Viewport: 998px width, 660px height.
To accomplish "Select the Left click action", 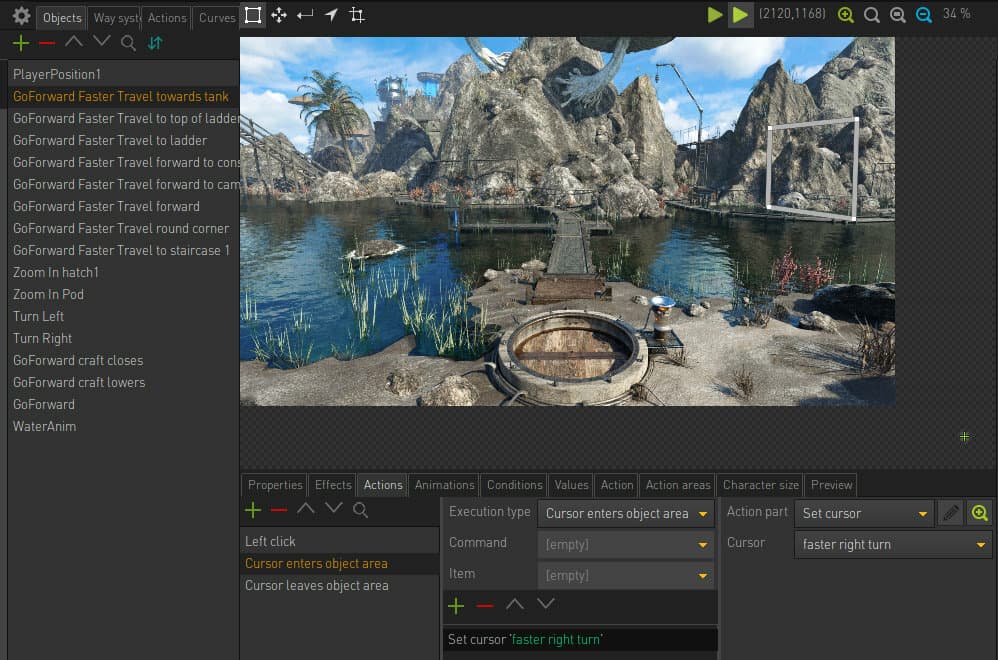I will [x=340, y=542].
